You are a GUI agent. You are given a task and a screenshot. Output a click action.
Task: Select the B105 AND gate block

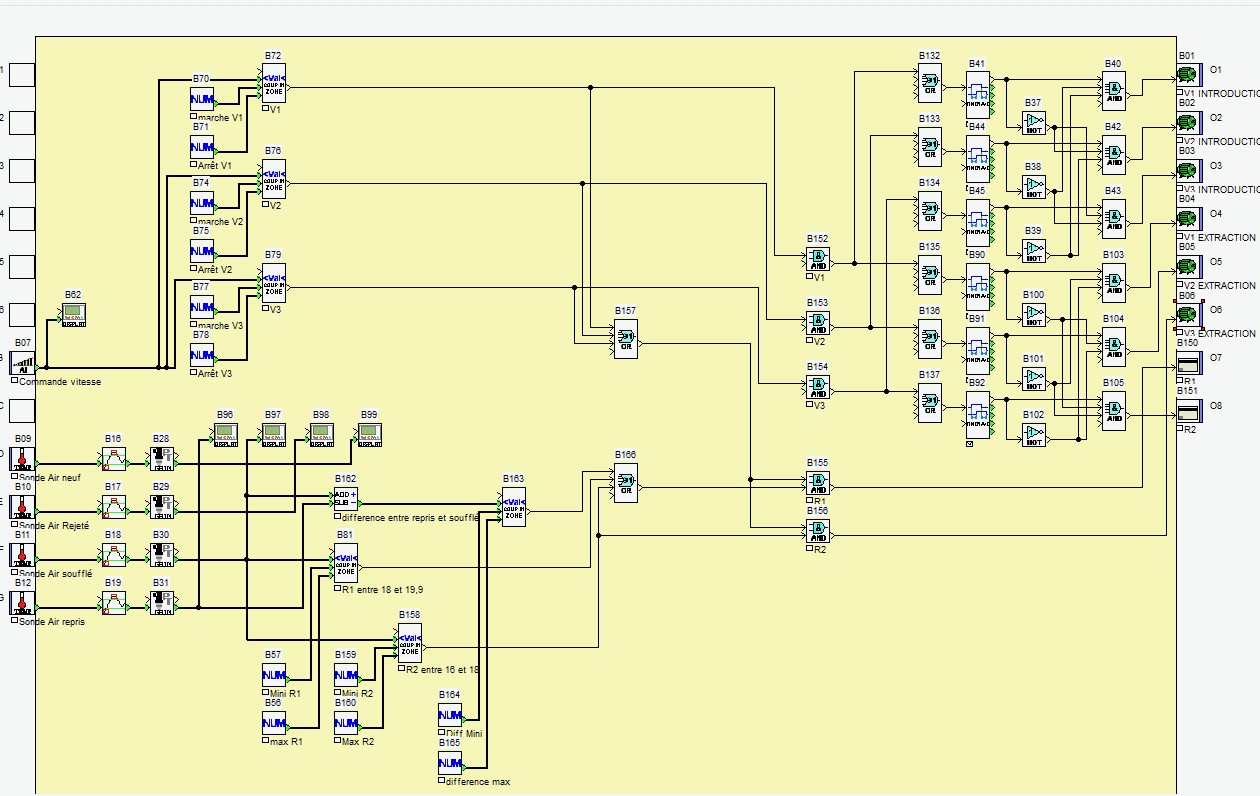tap(1113, 411)
